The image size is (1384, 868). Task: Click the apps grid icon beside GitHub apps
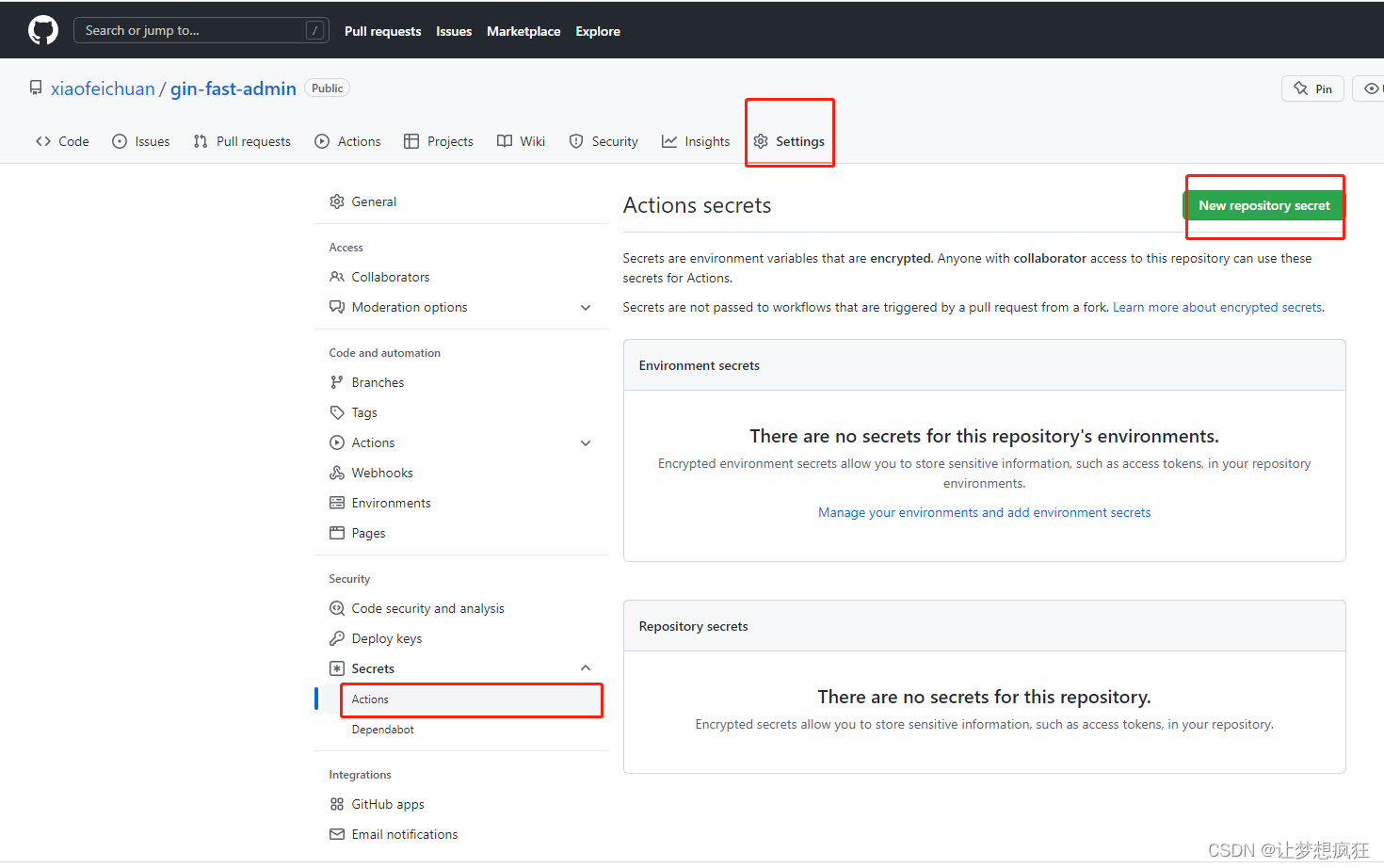(337, 804)
